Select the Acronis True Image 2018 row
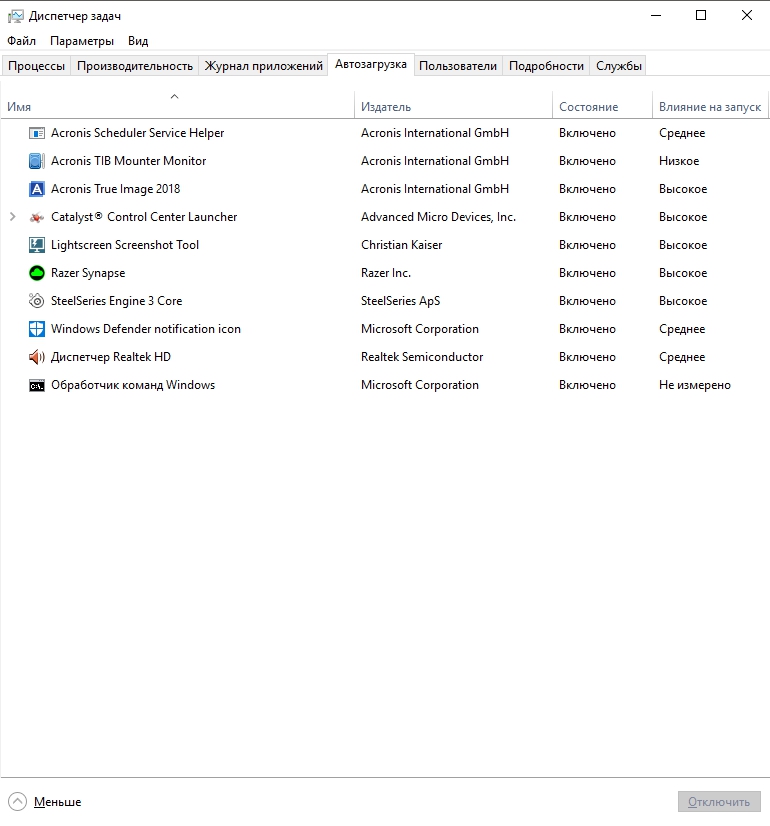 pyautogui.click(x=384, y=189)
